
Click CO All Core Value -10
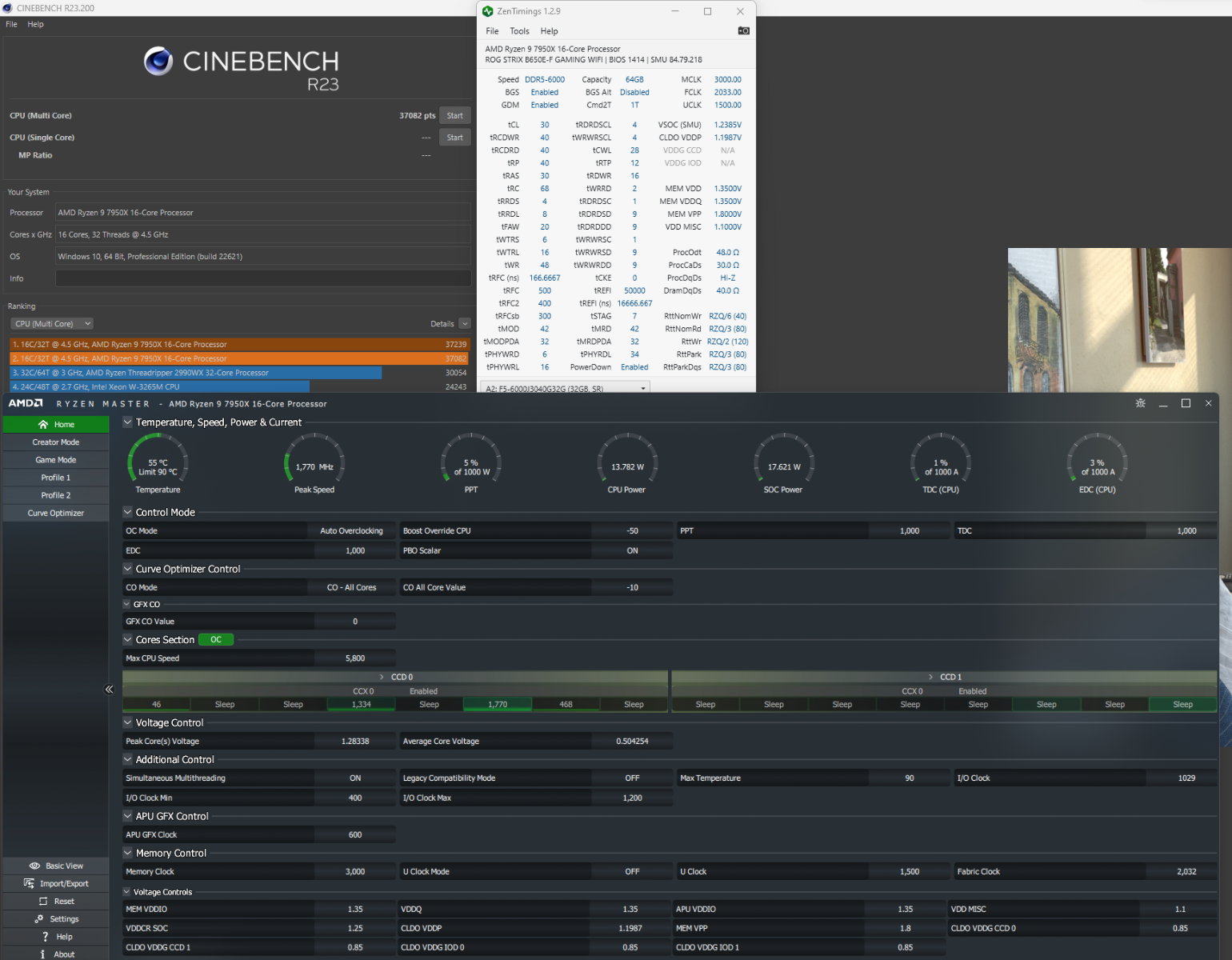632,587
